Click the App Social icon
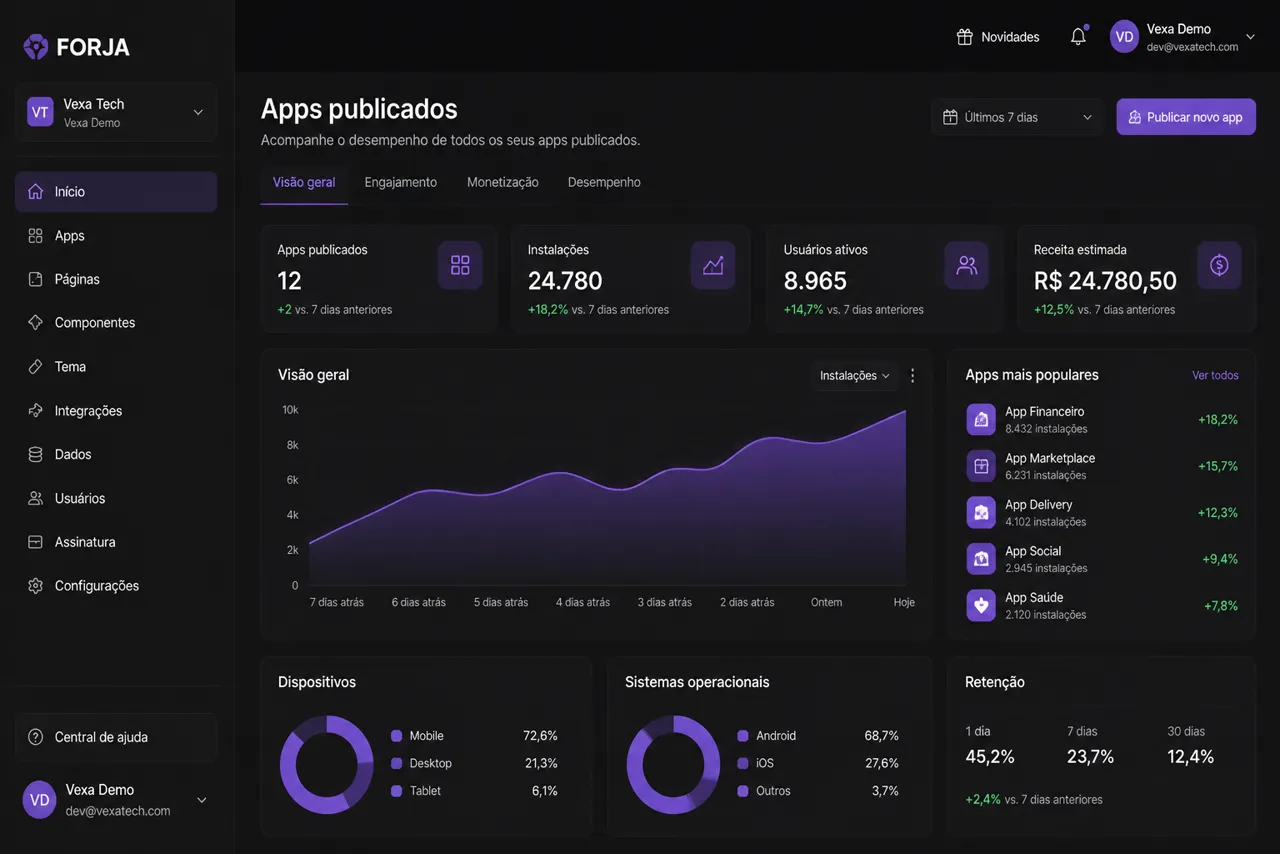Image resolution: width=1280 pixels, height=854 pixels. 981,559
